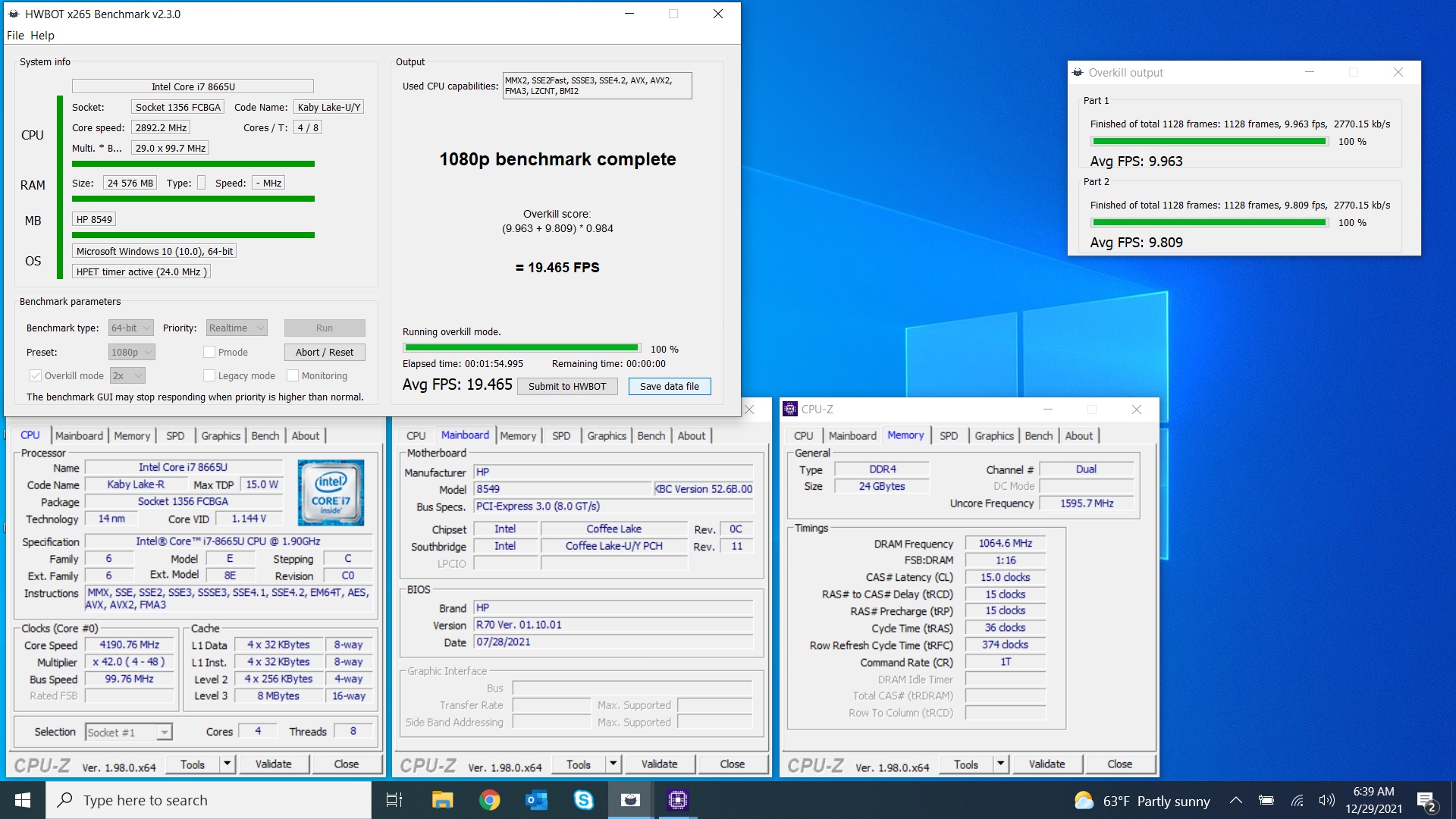Click the HWBOT app icon in title bar

click(x=13, y=14)
